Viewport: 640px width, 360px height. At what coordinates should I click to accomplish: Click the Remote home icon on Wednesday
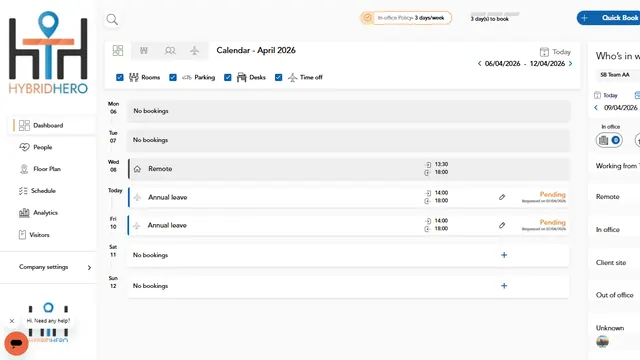pos(138,169)
